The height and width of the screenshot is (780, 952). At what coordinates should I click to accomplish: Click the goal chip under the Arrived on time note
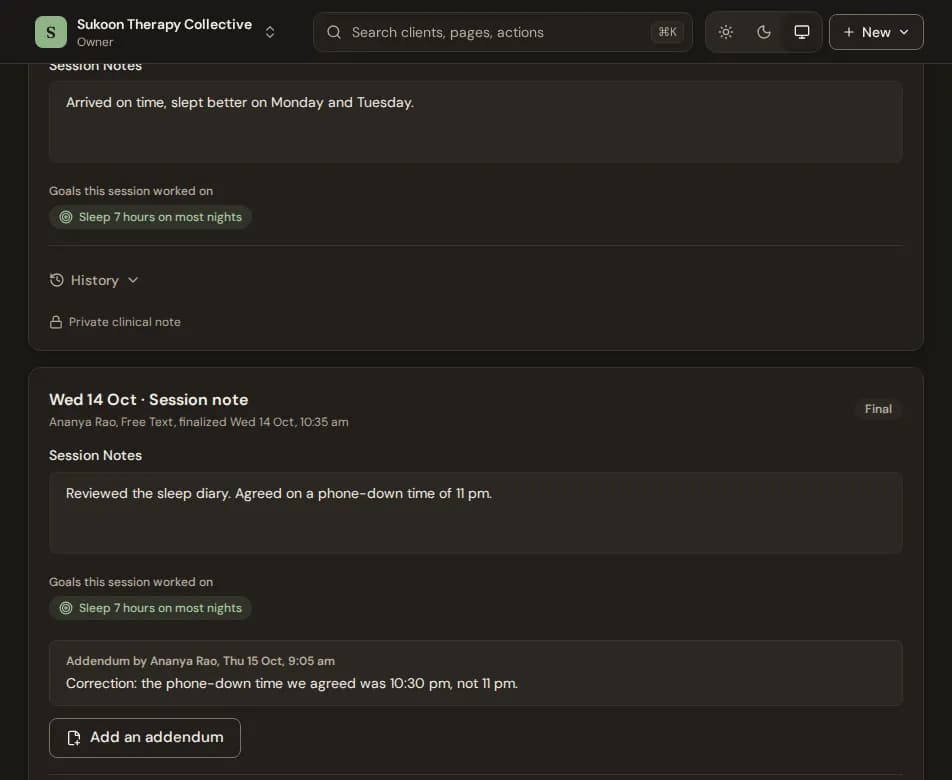(151, 217)
